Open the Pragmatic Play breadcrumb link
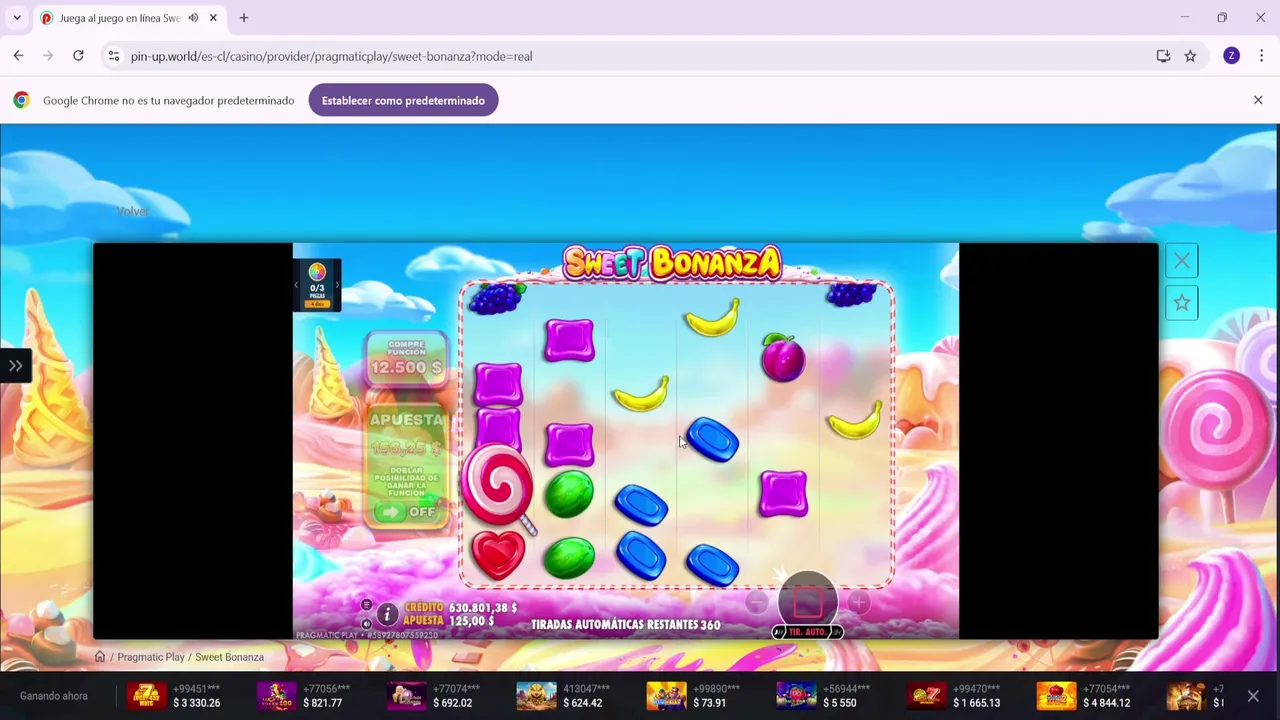The image size is (1280, 720). 151,657
